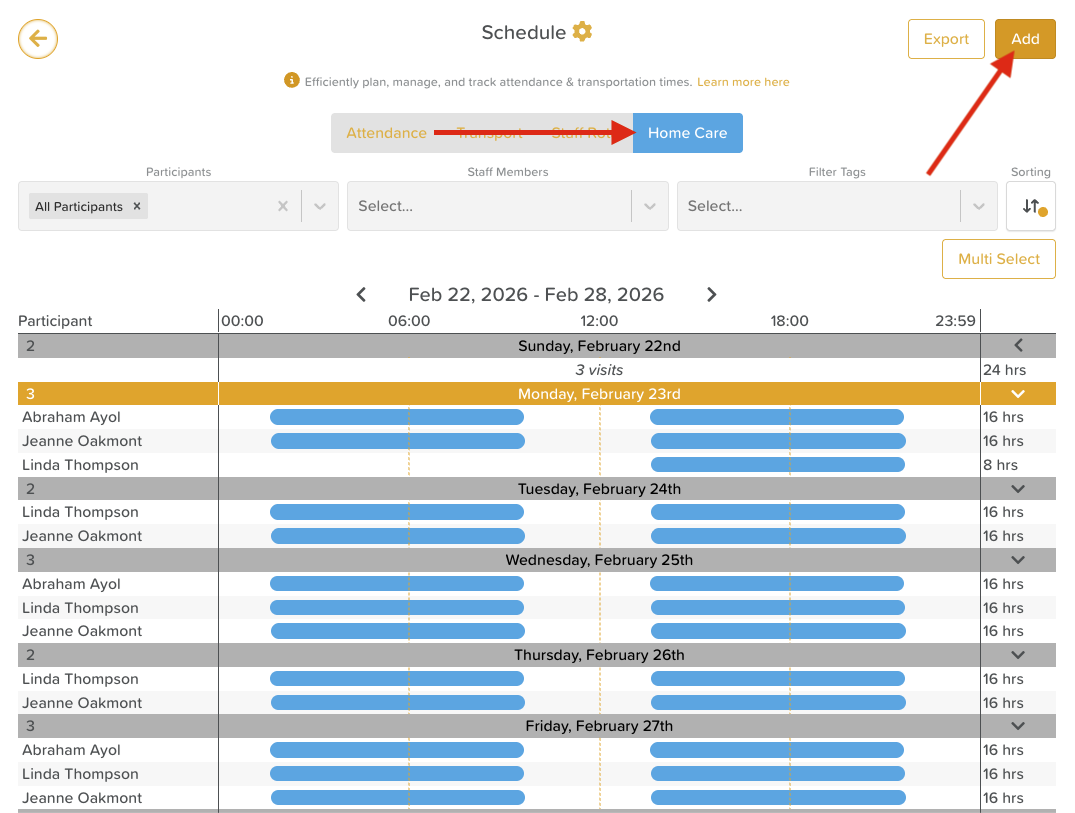Open the Sorting arrows icon
The width and height of the screenshot is (1075, 813).
tap(1031, 206)
